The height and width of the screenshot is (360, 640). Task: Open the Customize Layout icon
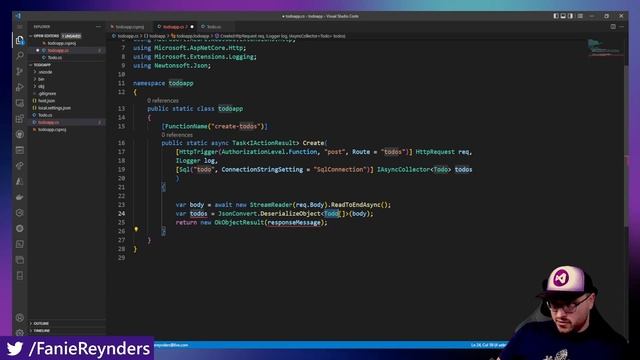coord(580,16)
